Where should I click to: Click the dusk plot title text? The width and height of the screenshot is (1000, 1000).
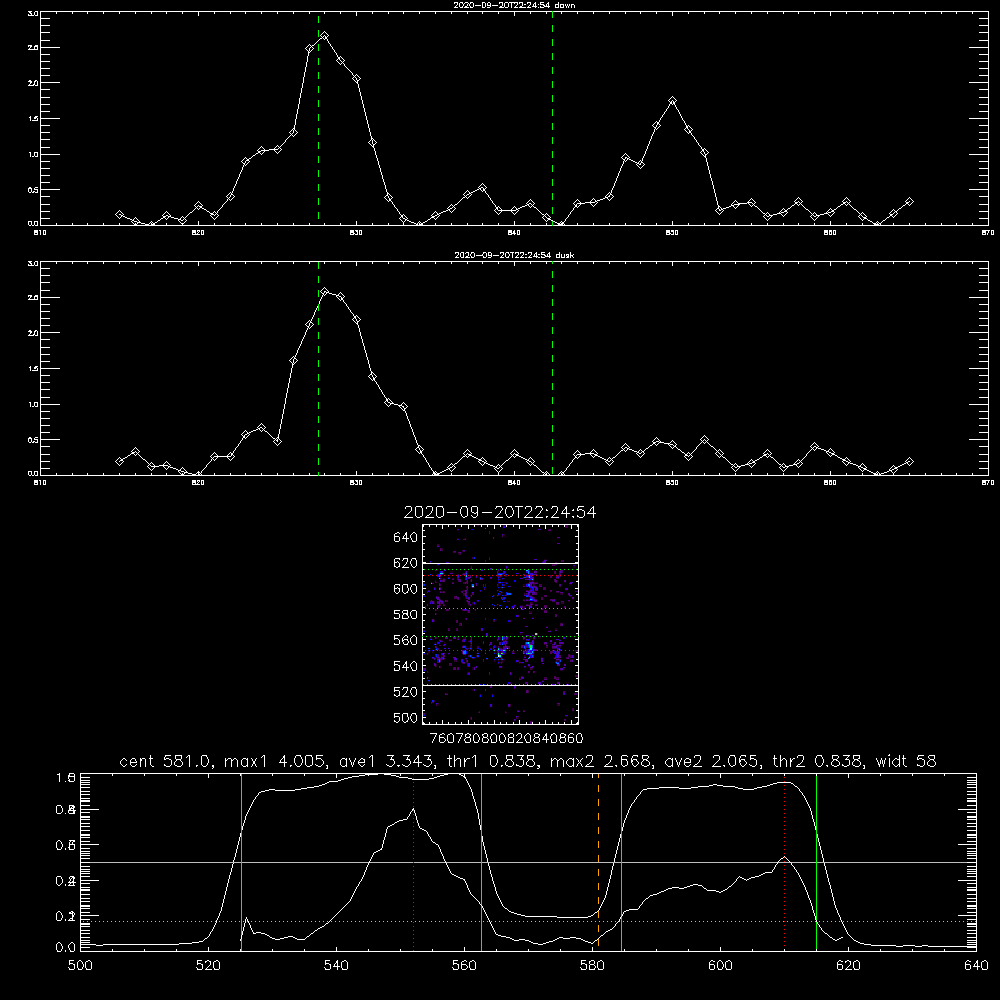514,255
